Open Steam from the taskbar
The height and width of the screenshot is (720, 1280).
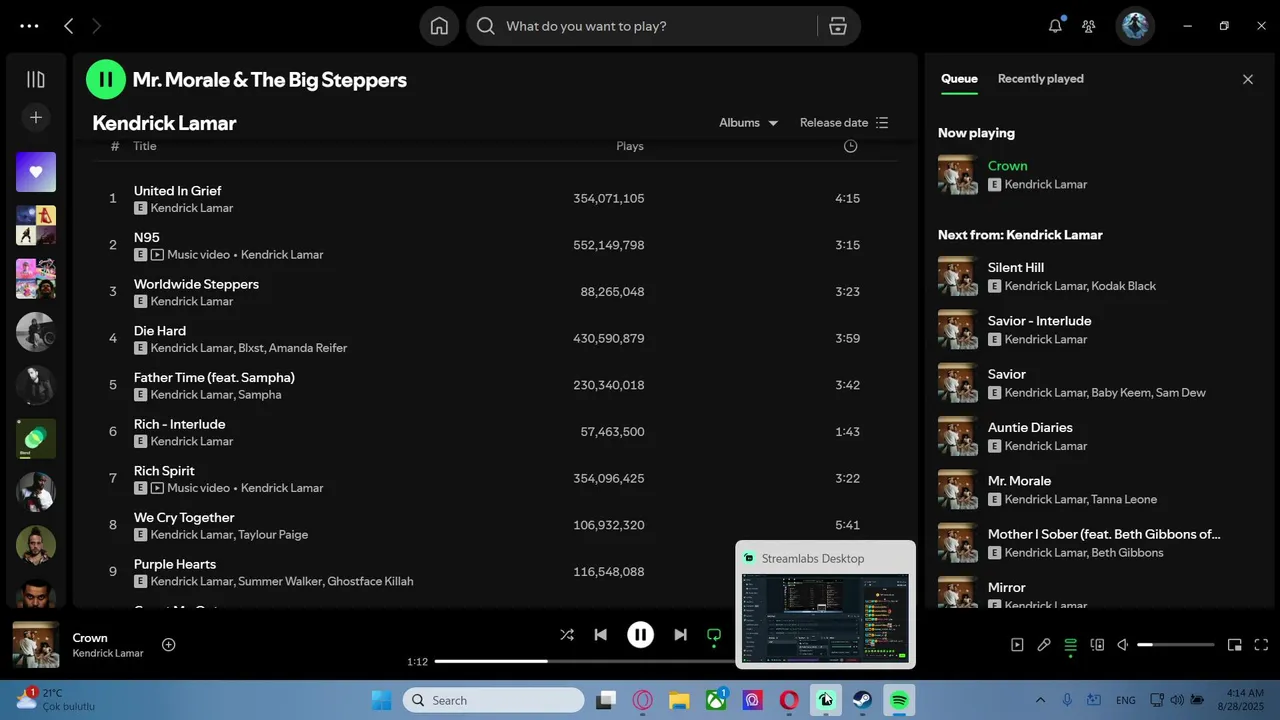click(862, 700)
